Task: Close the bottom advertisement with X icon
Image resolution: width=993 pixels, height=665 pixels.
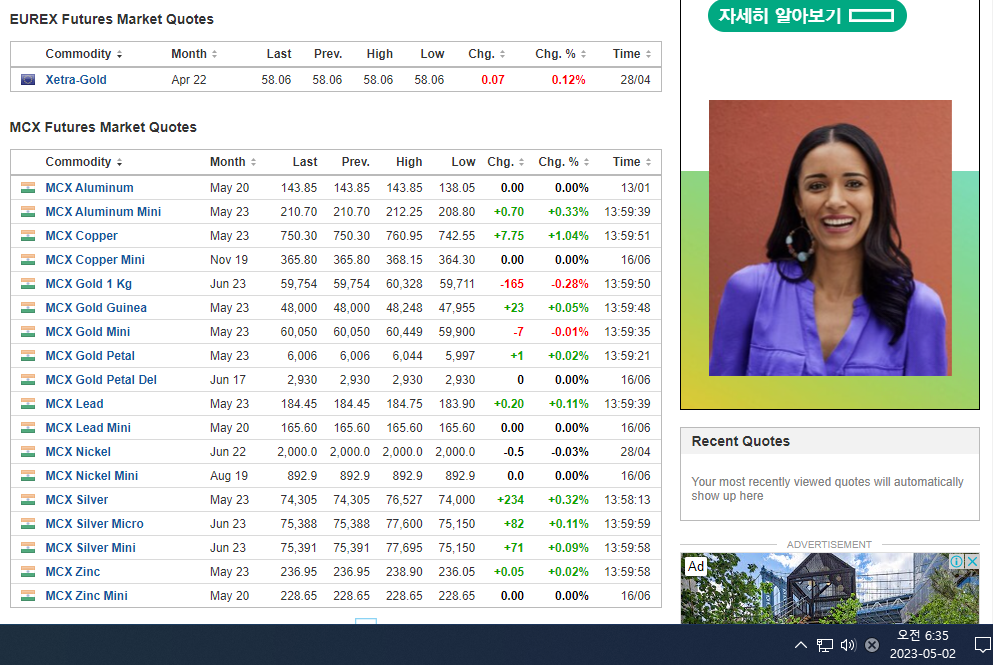Action: point(973,562)
